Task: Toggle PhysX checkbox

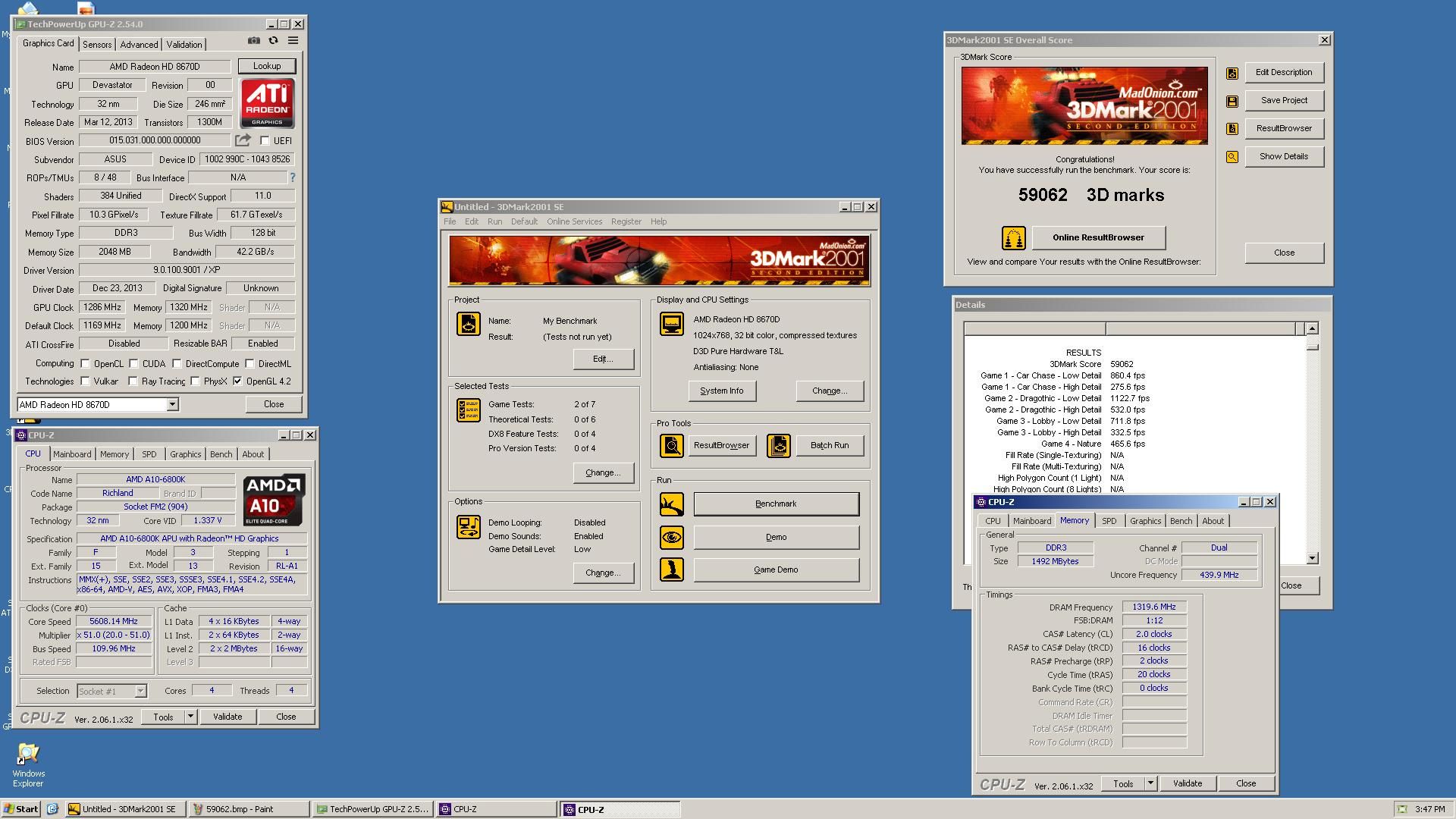Action: (195, 381)
